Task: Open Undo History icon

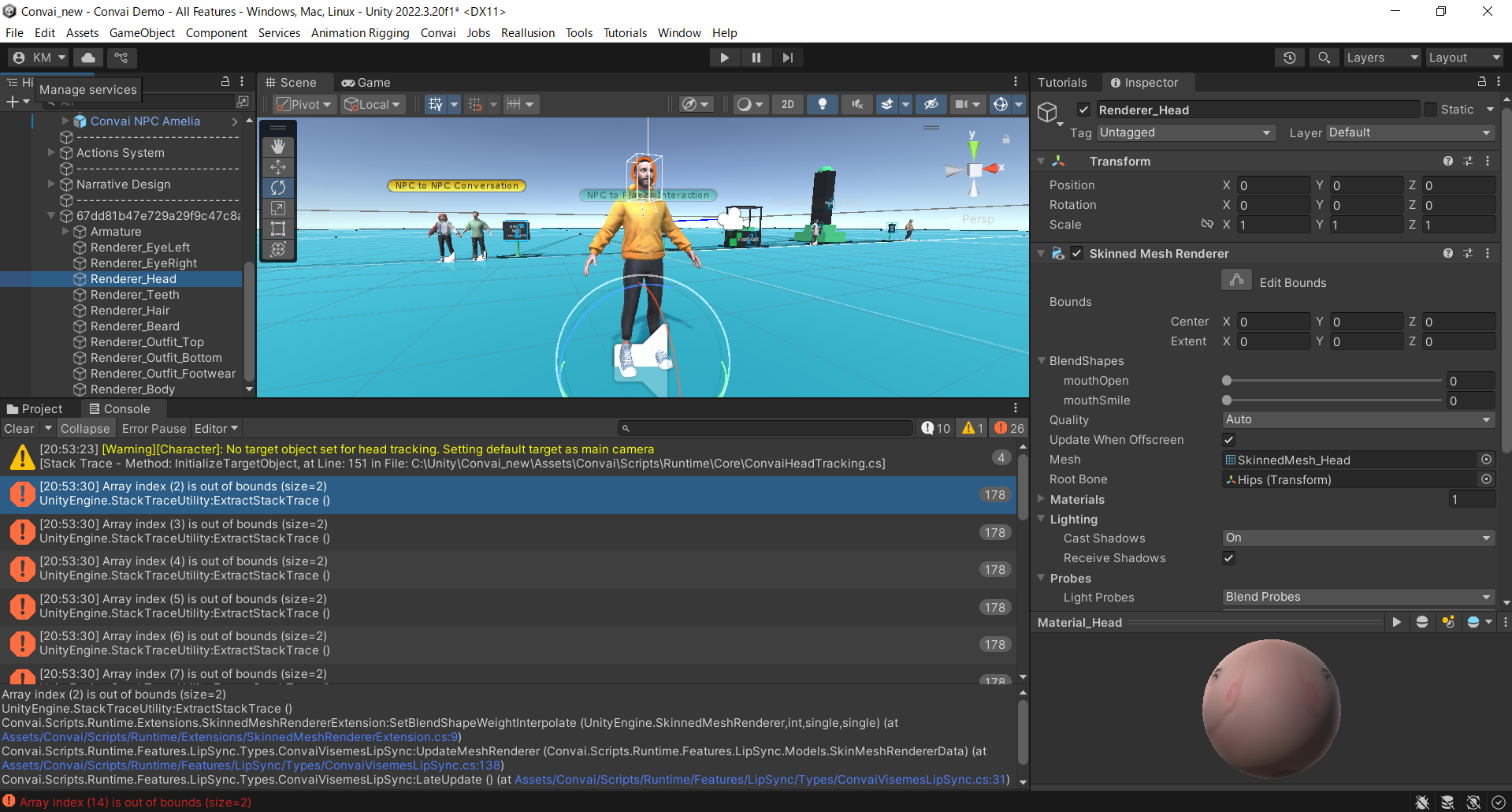Action: coord(1290,58)
